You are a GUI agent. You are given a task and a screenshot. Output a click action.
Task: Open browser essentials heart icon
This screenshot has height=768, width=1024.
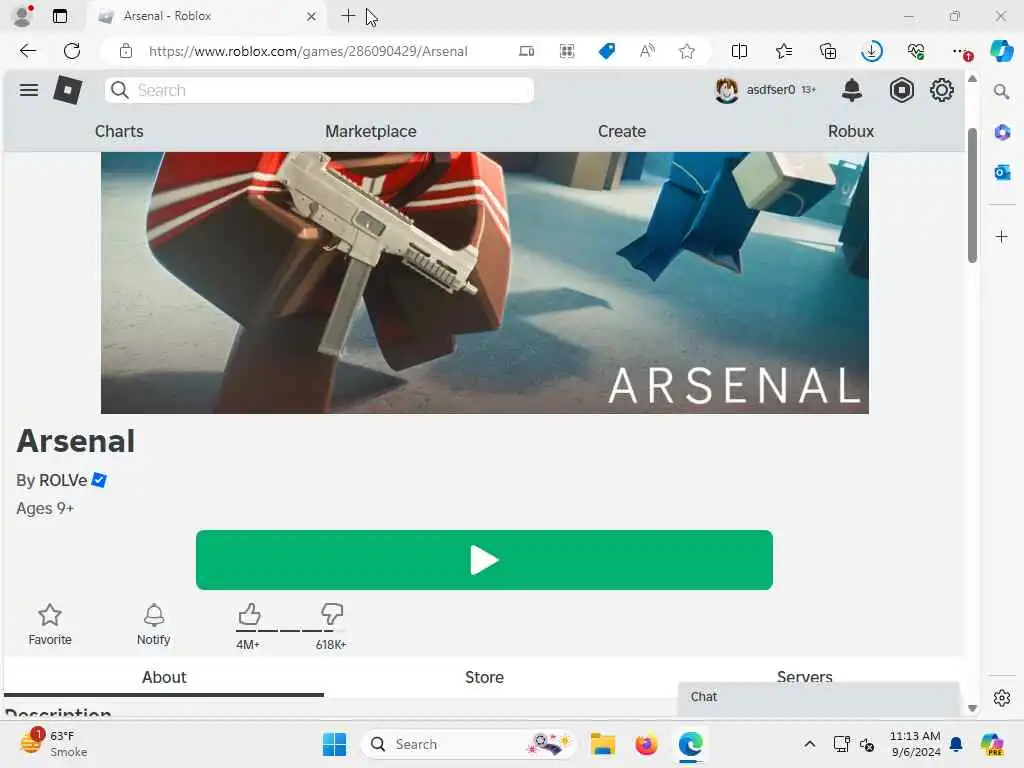[916, 51]
